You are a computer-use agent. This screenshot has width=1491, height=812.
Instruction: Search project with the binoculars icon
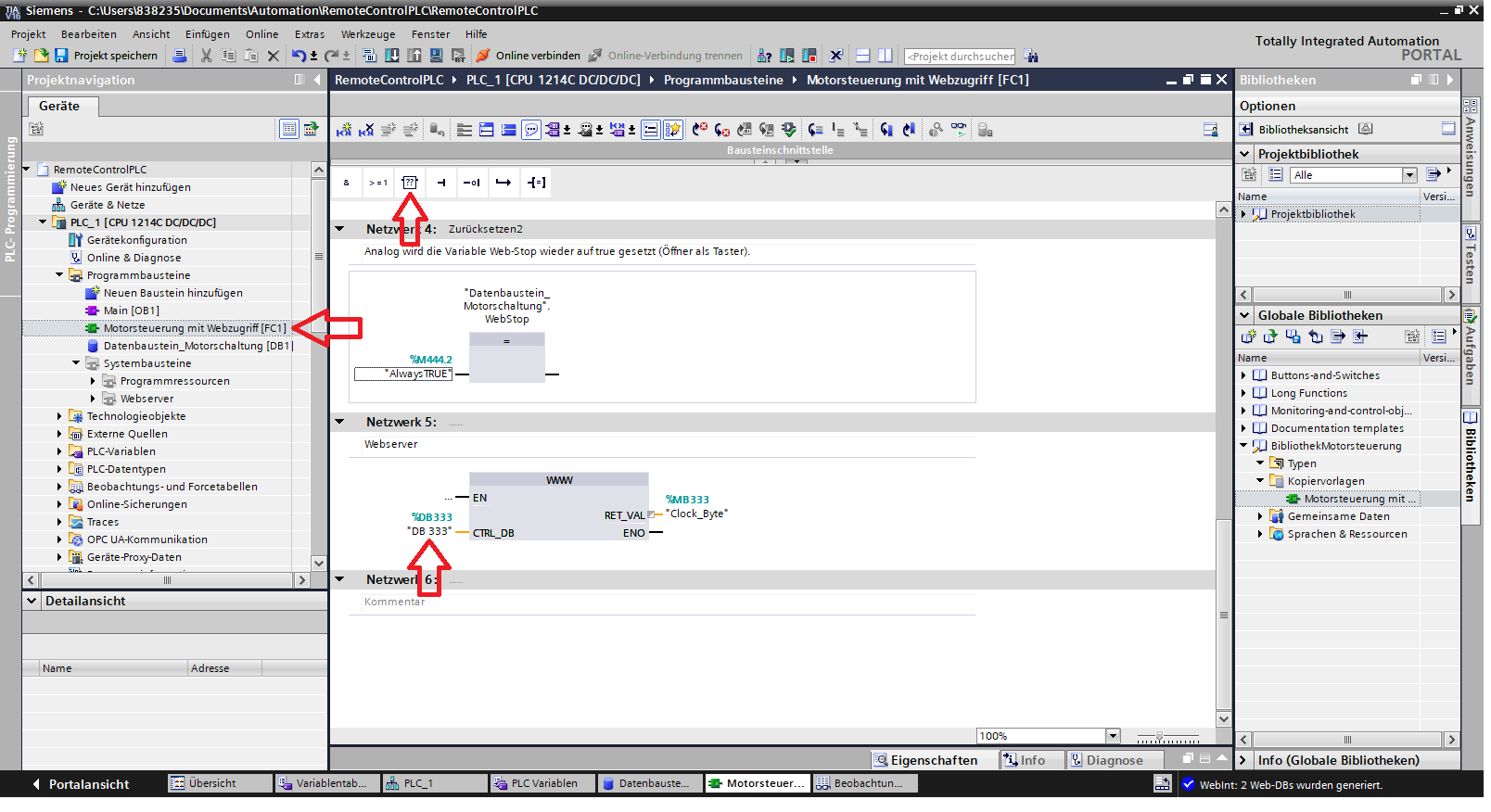1031,56
